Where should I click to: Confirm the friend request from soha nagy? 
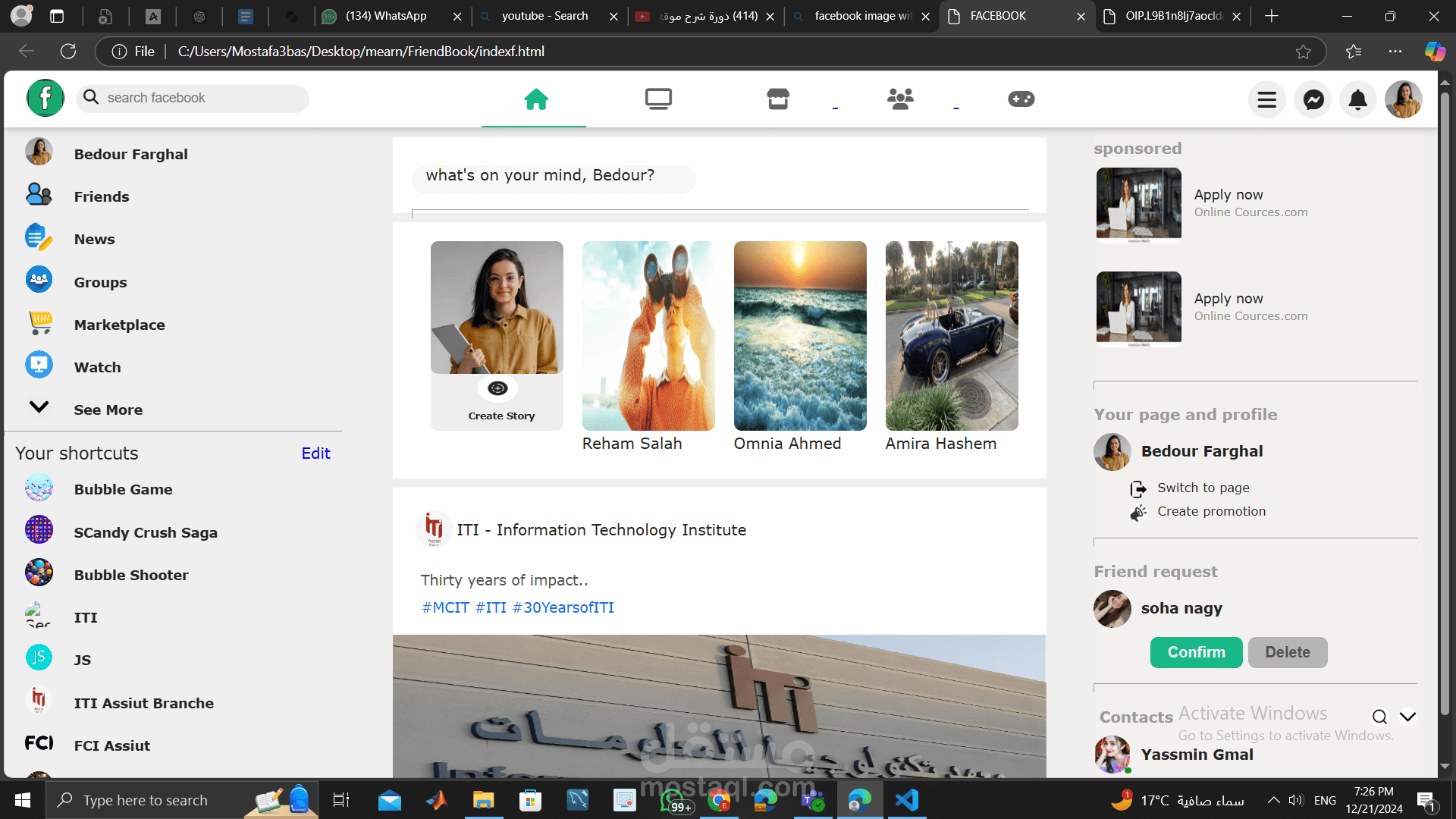point(1196,652)
